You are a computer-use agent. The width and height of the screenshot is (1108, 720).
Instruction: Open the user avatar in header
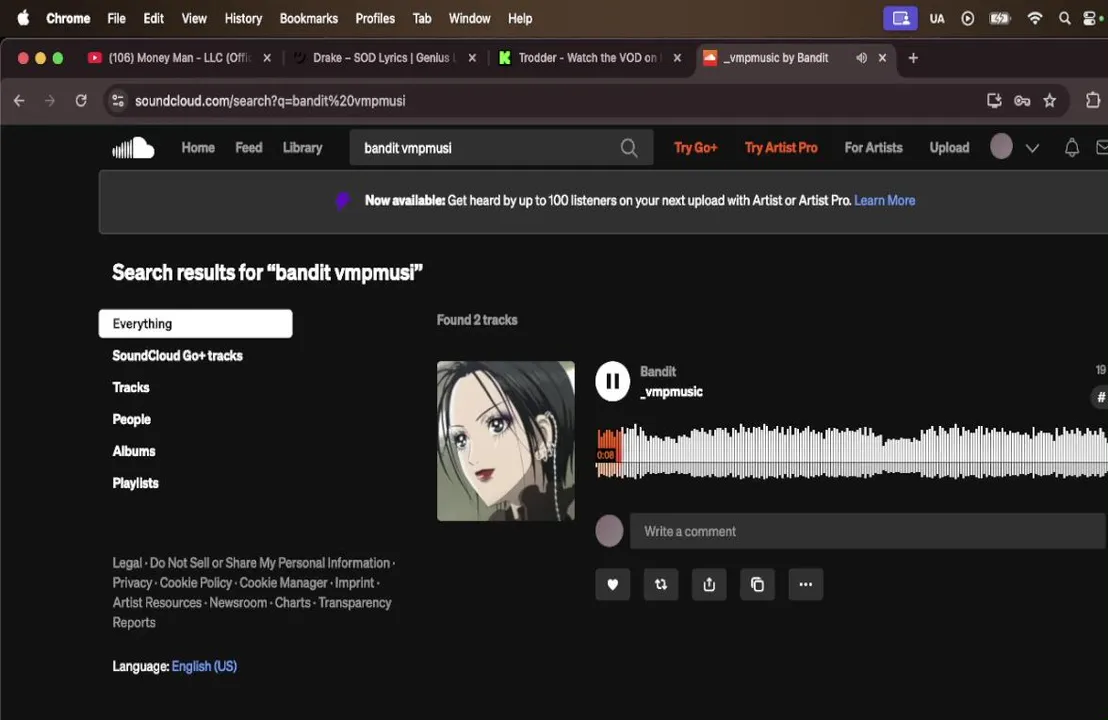(1001, 146)
